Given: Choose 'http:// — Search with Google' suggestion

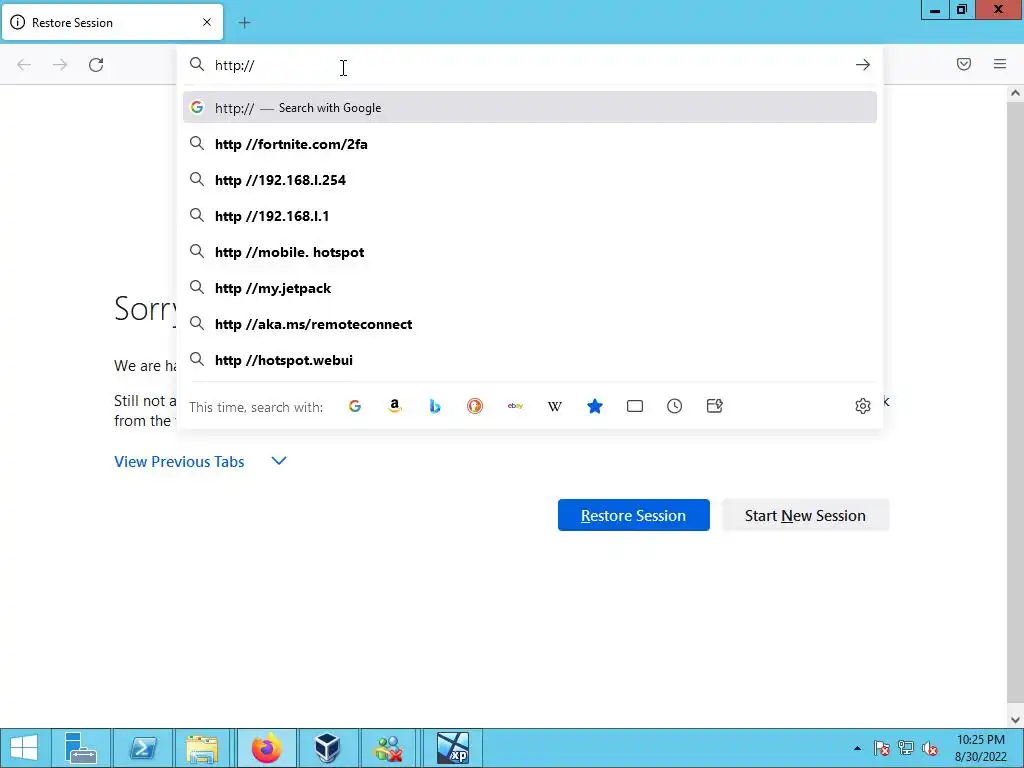Looking at the screenshot, I should pyautogui.click(x=530, y=108).
